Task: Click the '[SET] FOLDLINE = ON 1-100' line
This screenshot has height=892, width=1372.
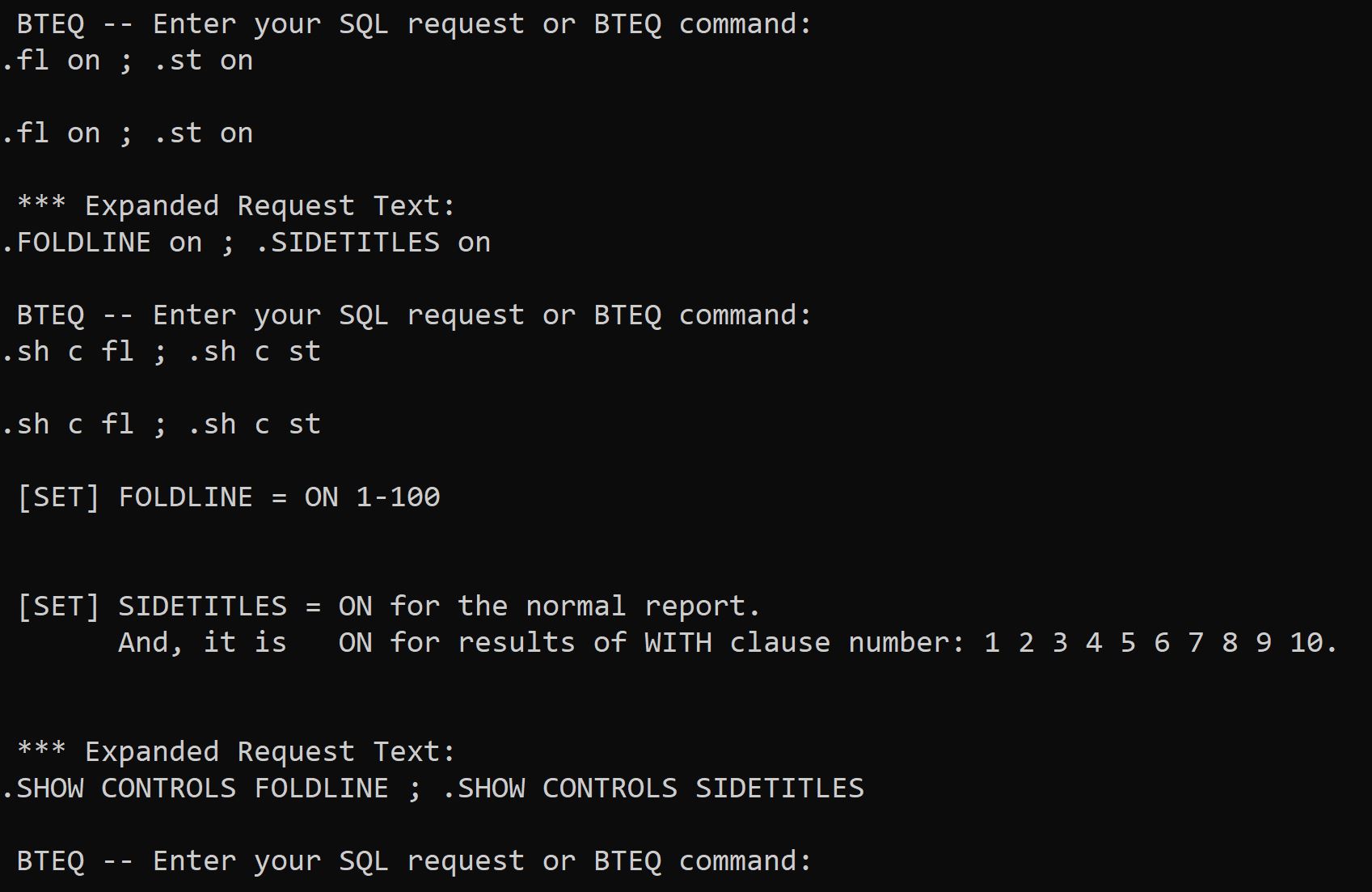Action: click(x=229, y=497)
